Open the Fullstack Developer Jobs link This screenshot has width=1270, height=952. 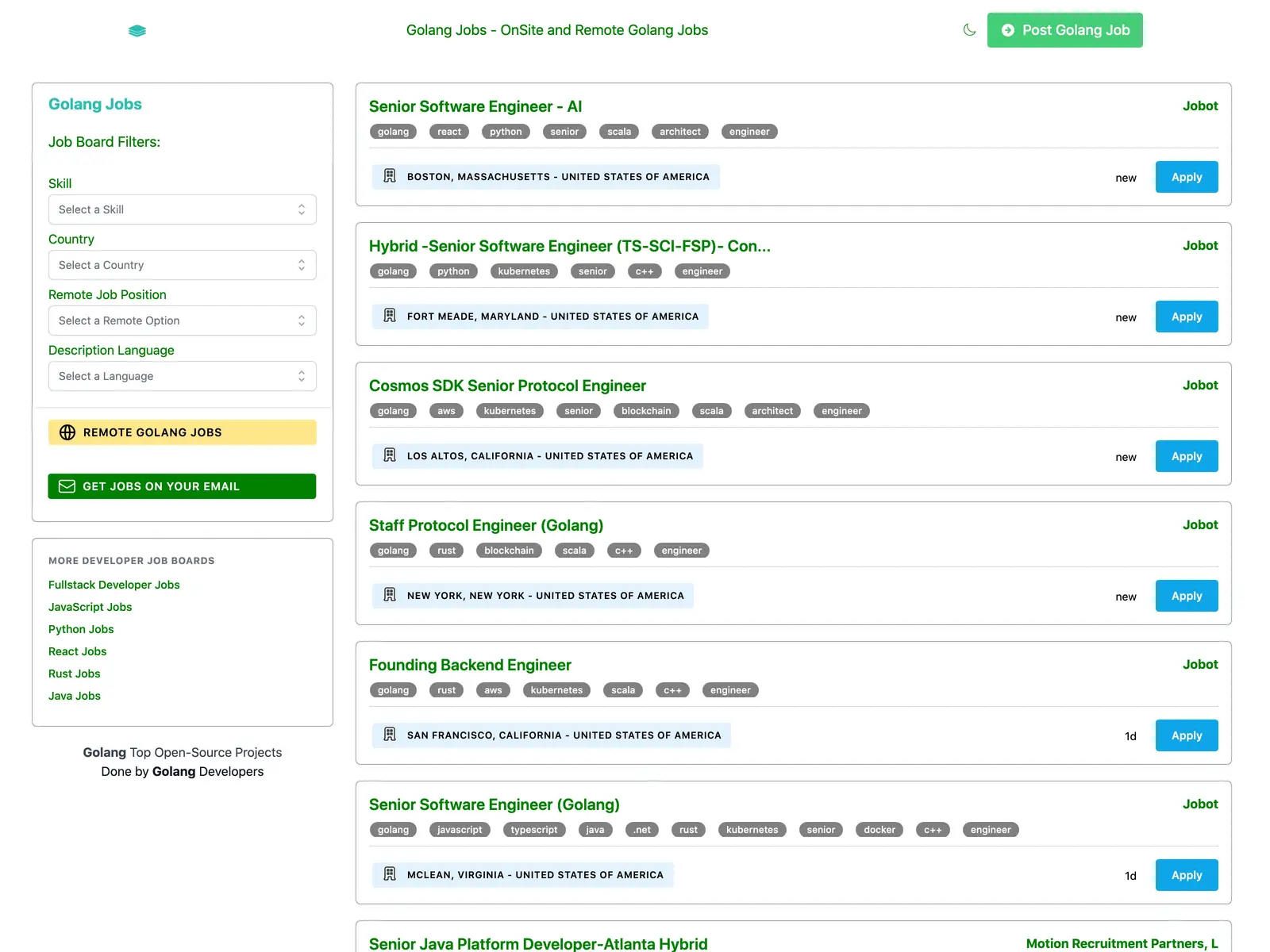click(x=114, y=585)
